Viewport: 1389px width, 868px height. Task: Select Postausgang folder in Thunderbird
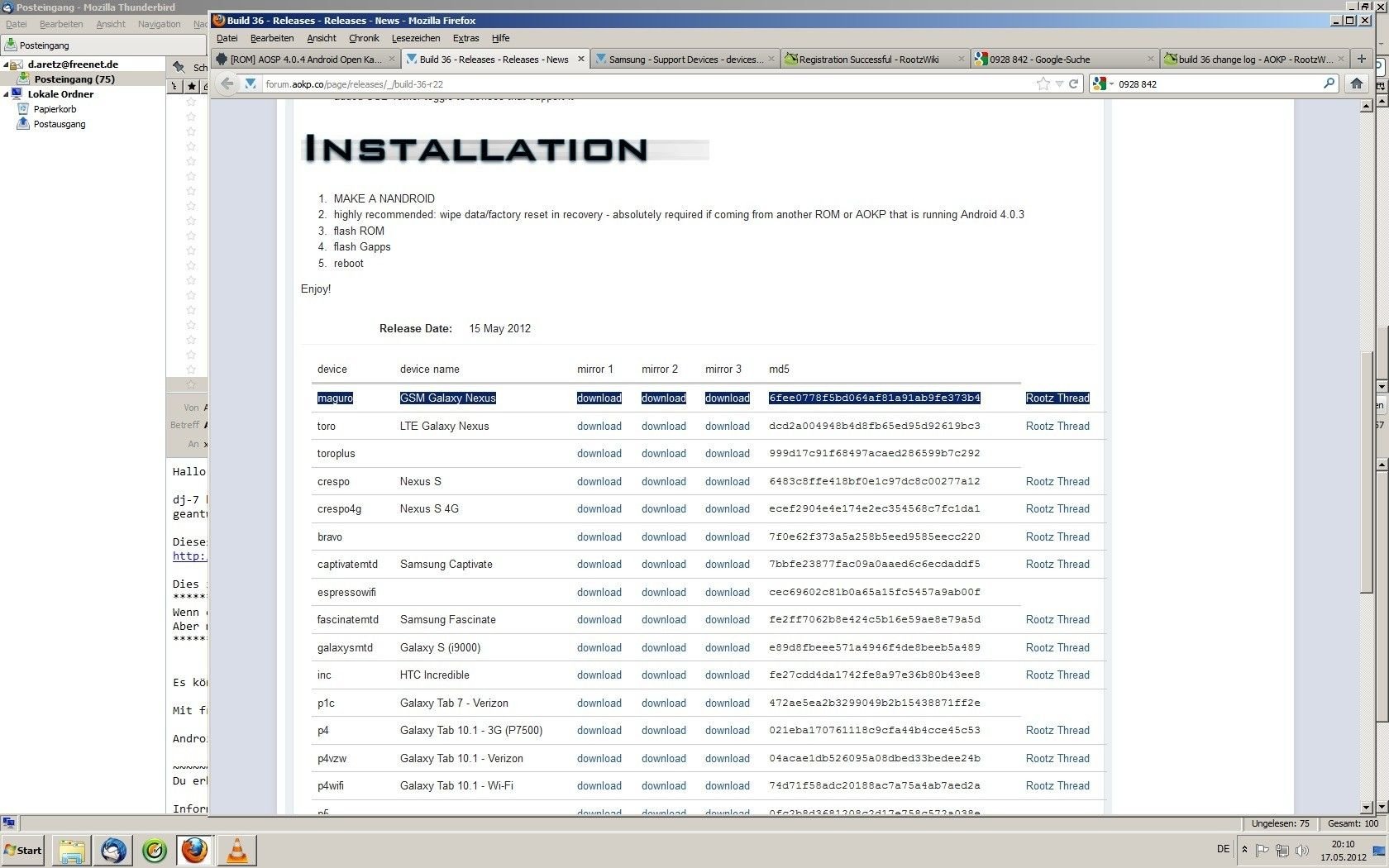click(60, 124)
